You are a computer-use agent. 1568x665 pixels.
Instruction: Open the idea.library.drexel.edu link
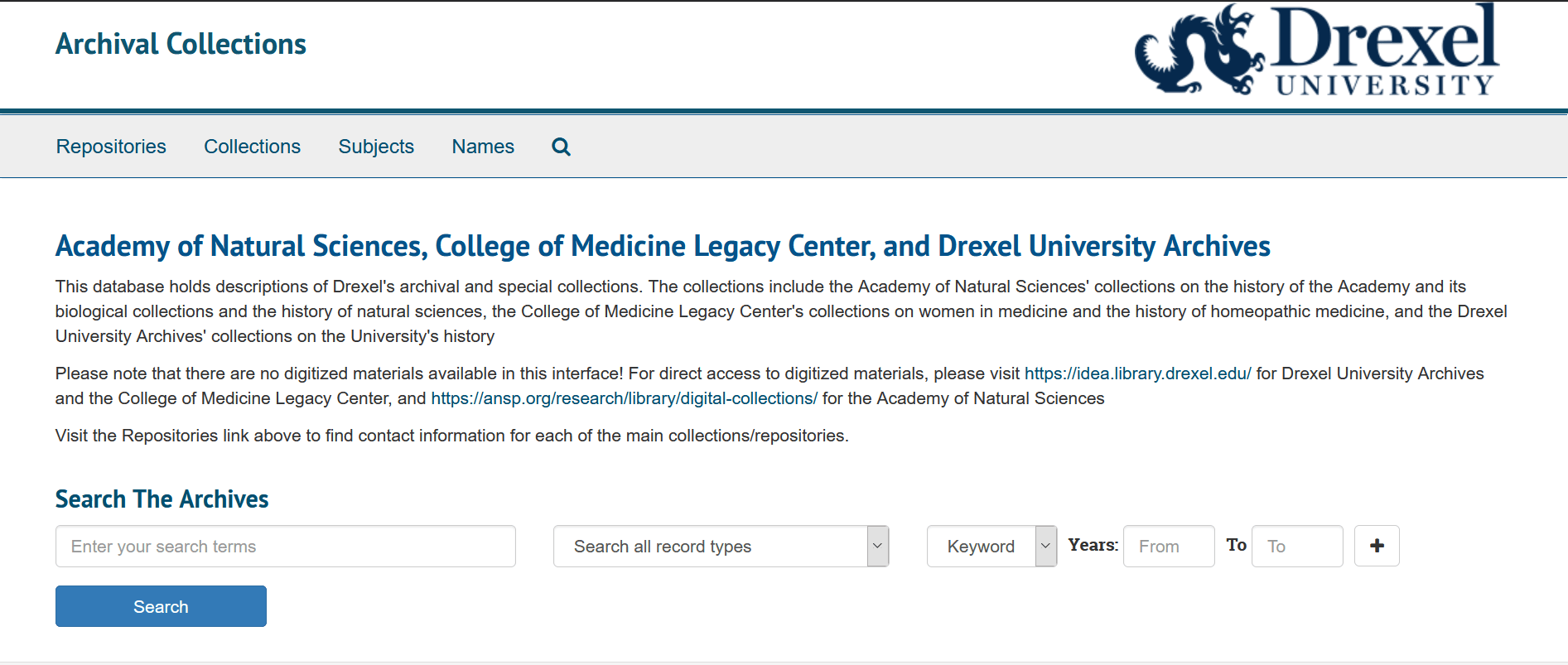tap(1138, 373)
